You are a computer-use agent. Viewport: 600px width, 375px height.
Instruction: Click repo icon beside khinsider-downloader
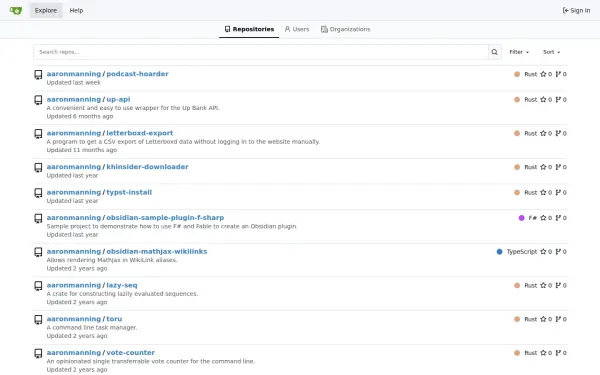tap(38, 167)
